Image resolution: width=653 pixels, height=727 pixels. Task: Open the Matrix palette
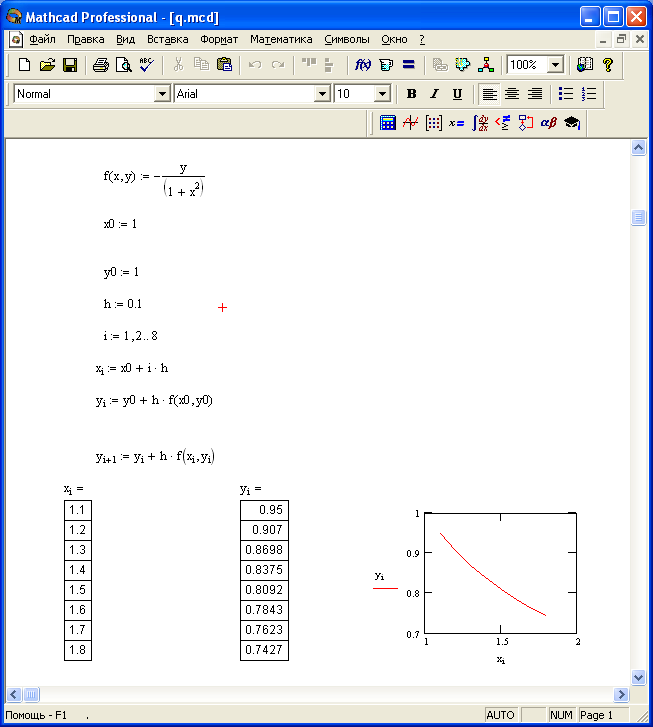pyautogui.click(x=434, y=123)
